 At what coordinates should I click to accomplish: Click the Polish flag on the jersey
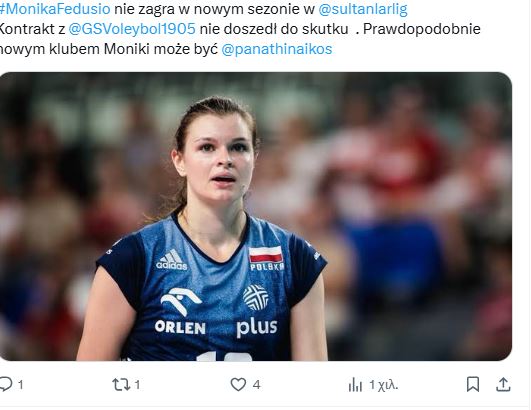pos(266,255)
